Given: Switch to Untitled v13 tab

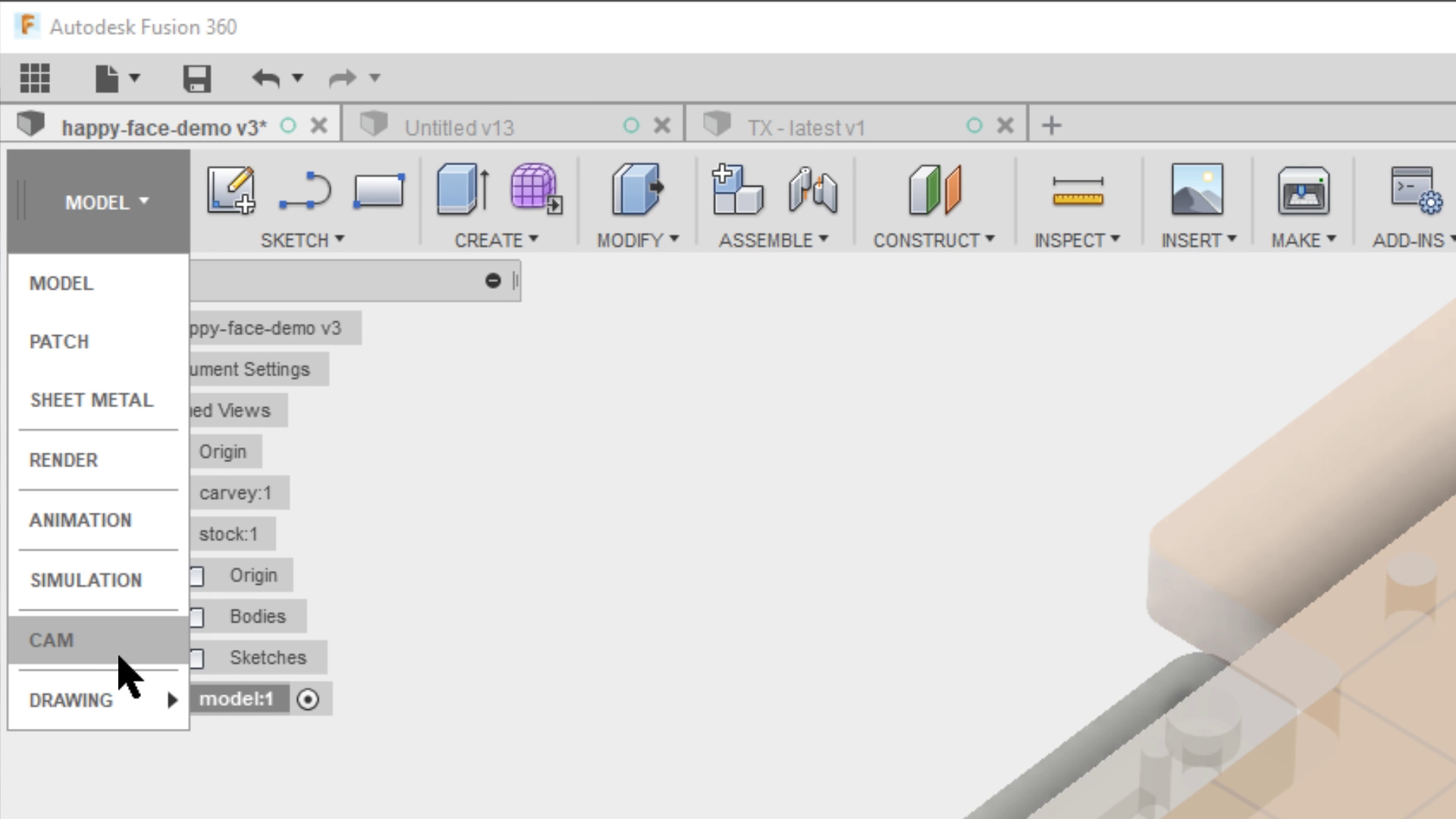Looking at the screenshot, I should click(460, 127).
